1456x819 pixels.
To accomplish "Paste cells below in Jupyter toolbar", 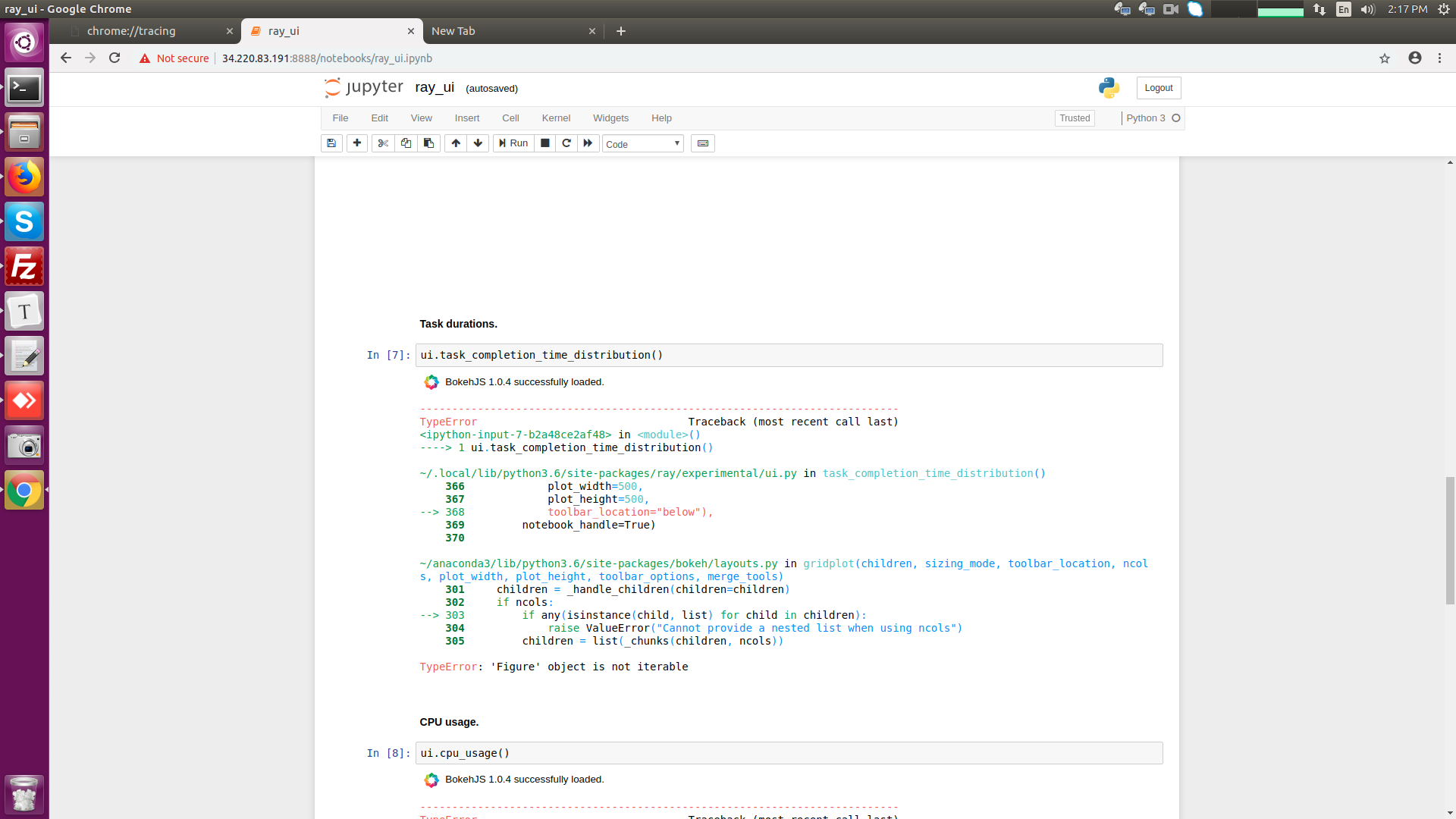I will coord(428,143).
